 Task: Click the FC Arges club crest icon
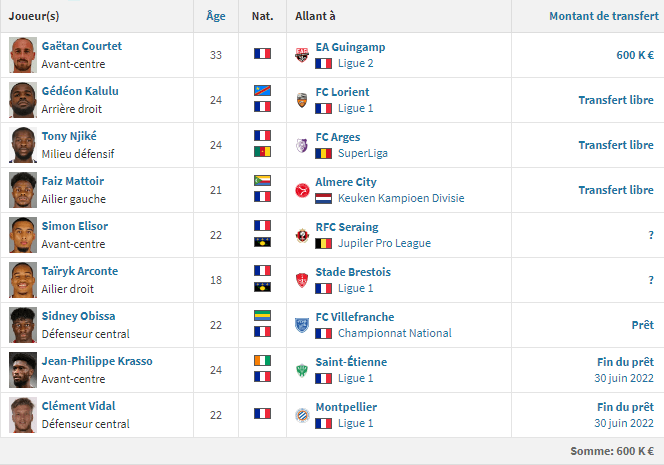(301, 145)
